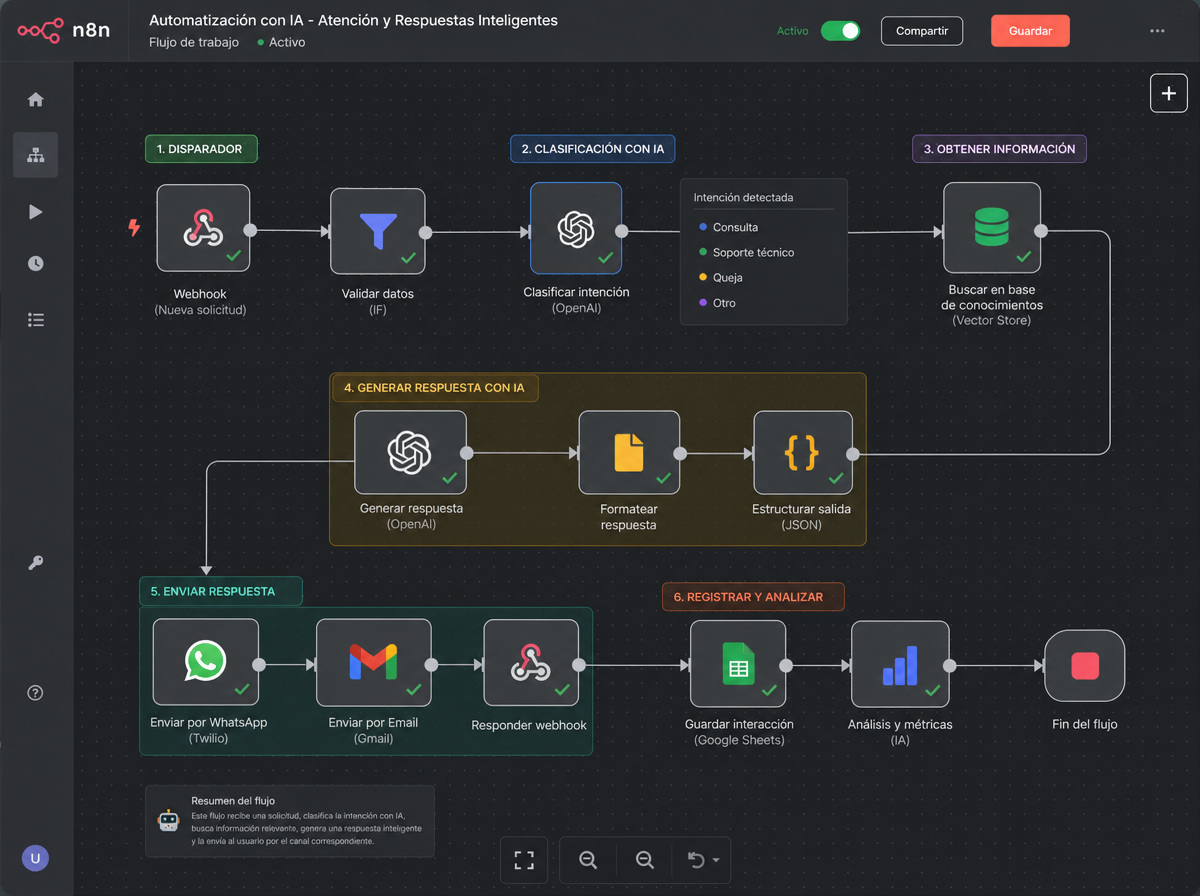Click the Guardar button
Screen dimensions: 1200x896
(x=1030, y=31)
